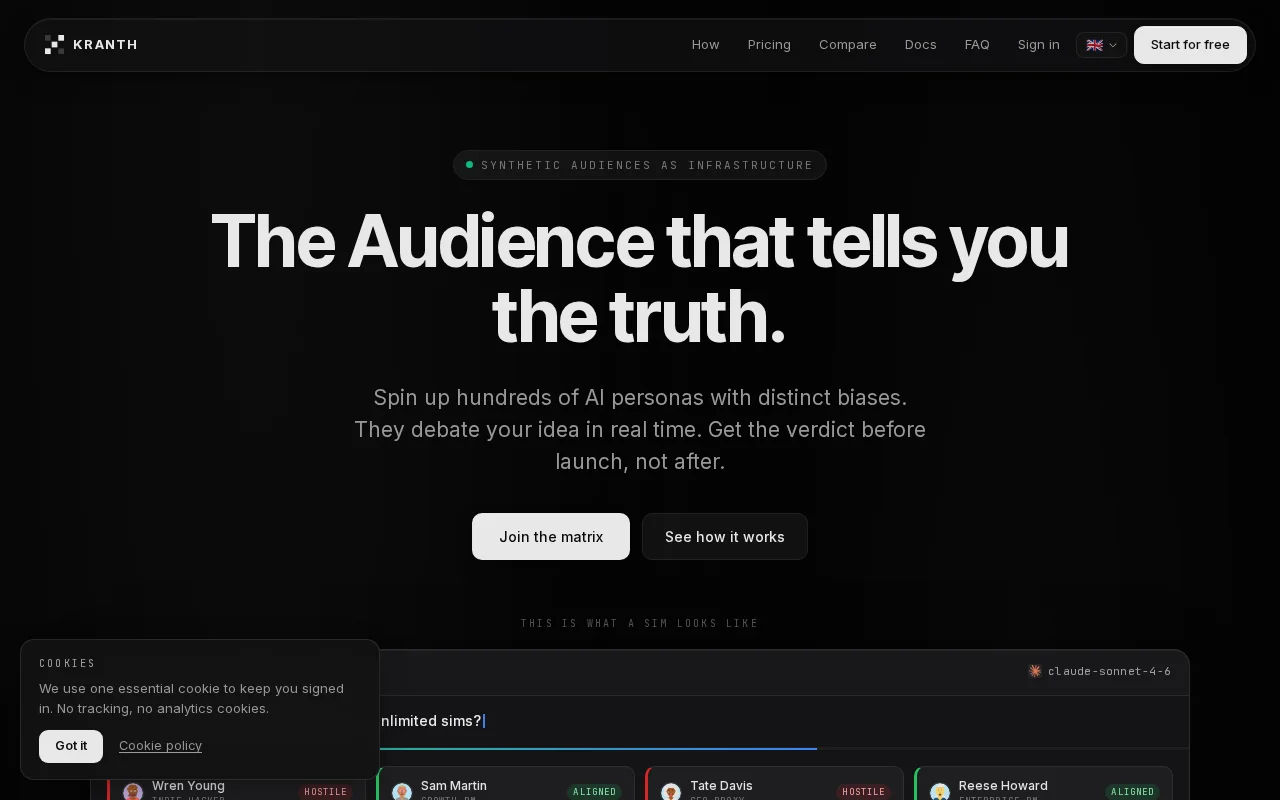Click Sign in in the header
1280x800 pixels.
click(x=1038, y=45)
